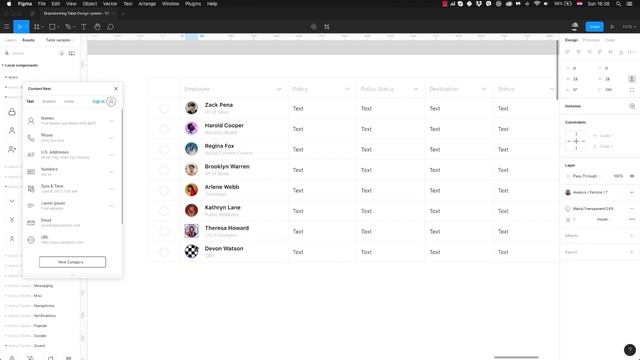Select the Hand tool
This screenshot has width=640, height=360.
coord(97,27)
